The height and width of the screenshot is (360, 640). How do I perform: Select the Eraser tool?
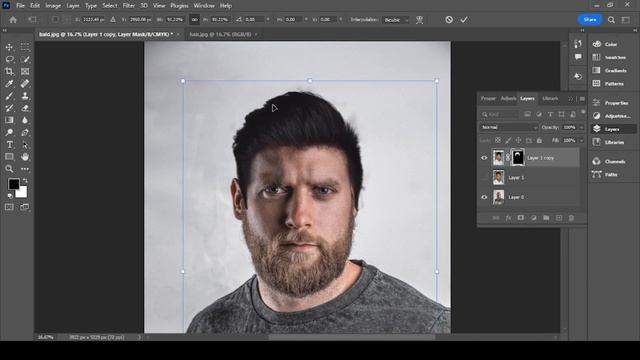tap(25, 108)
